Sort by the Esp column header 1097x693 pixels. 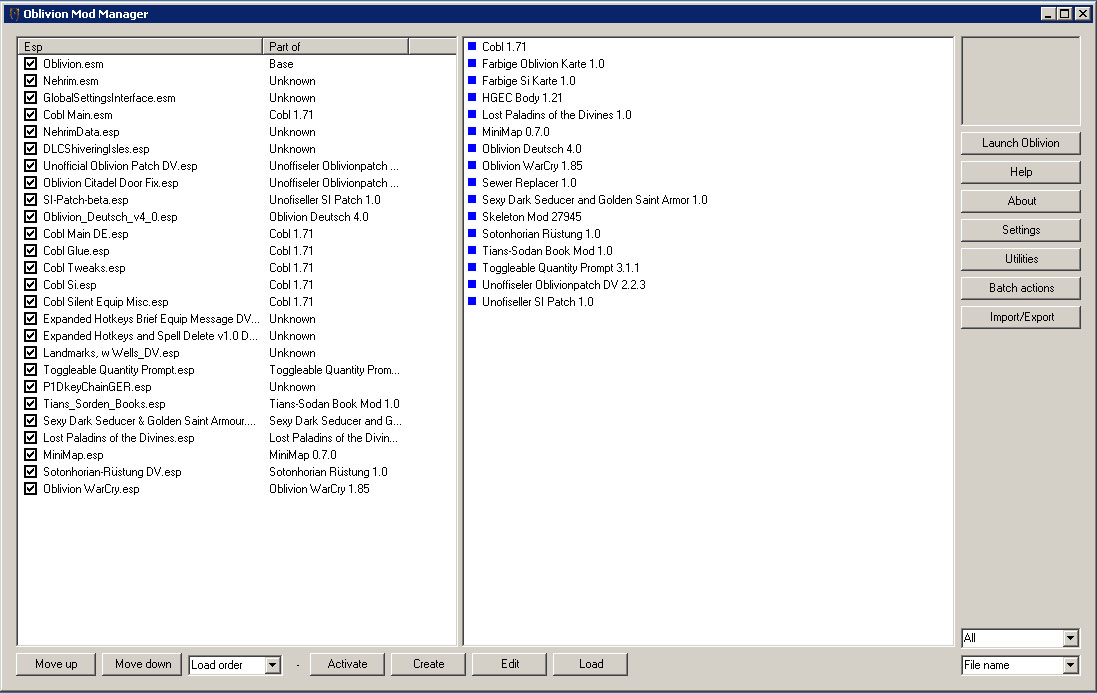click(140, 47)
